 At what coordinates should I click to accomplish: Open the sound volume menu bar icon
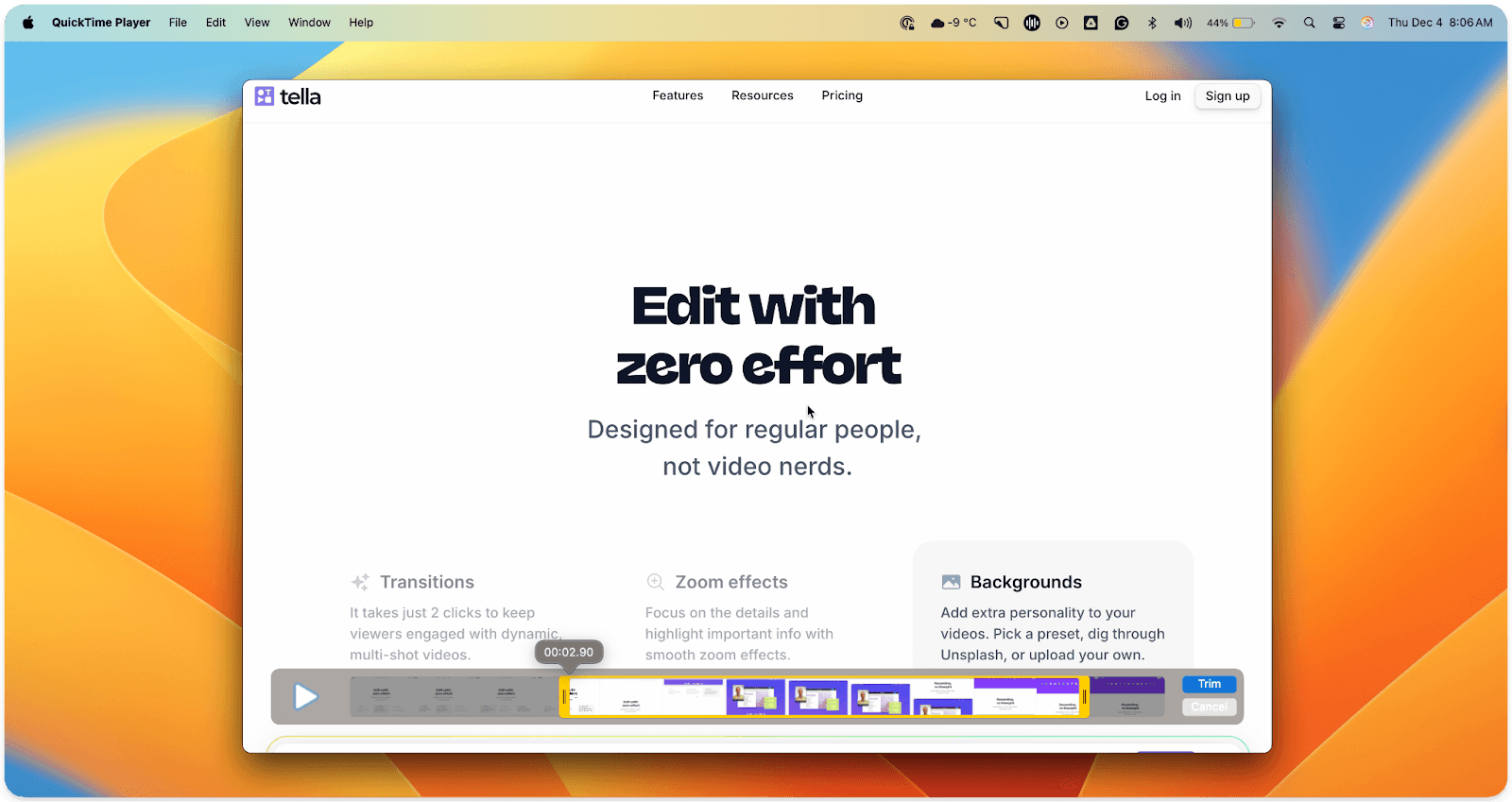(1182, 23)
